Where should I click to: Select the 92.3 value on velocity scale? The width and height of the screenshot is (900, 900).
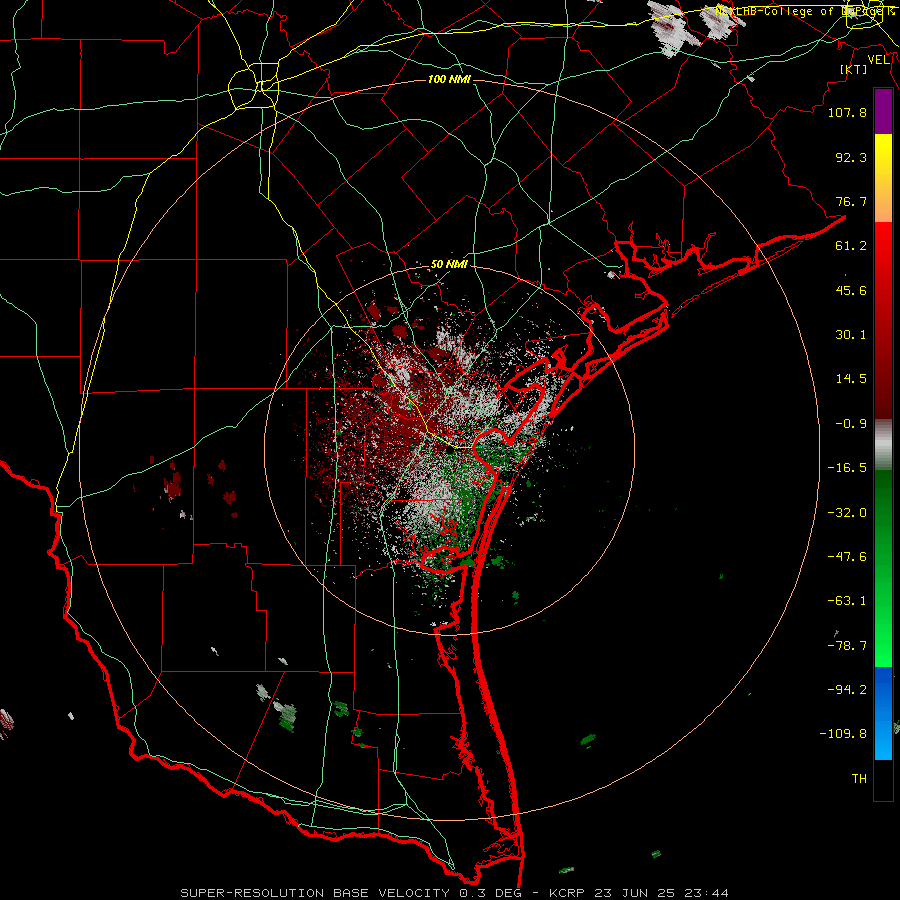pyautogui.click(x=851, y=157)
